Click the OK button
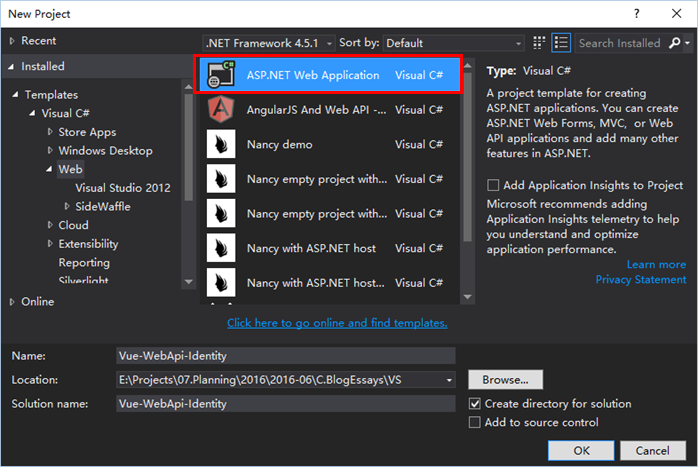Viewport: 698px width, 467px height. click(581, 451)
